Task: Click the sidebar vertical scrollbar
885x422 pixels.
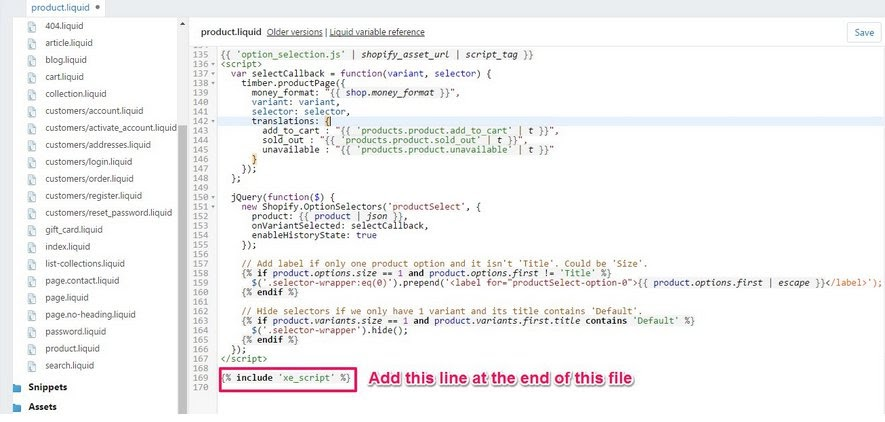Action: [182, 200]
